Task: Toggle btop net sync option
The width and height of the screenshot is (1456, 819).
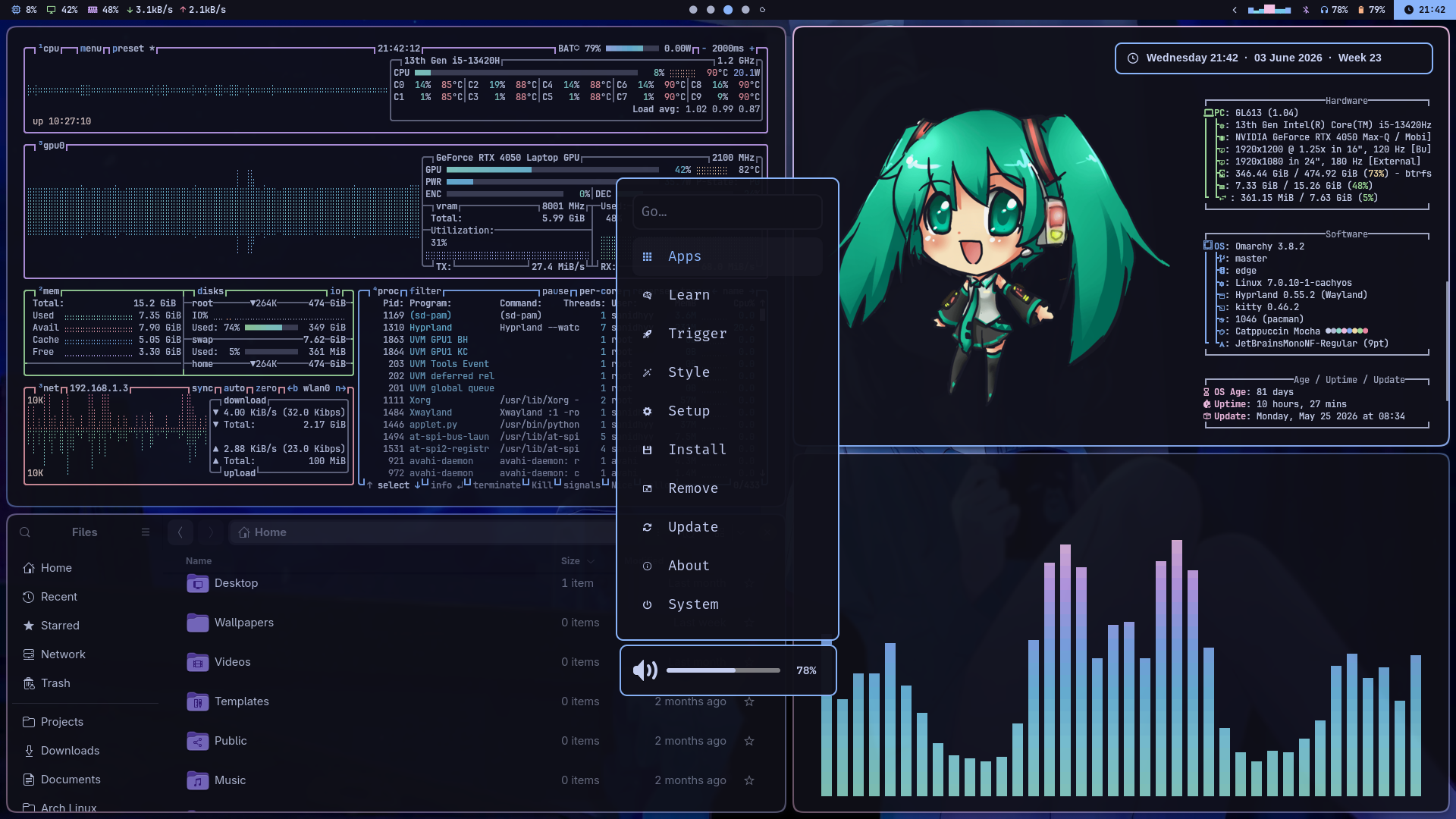Action: 202,388
